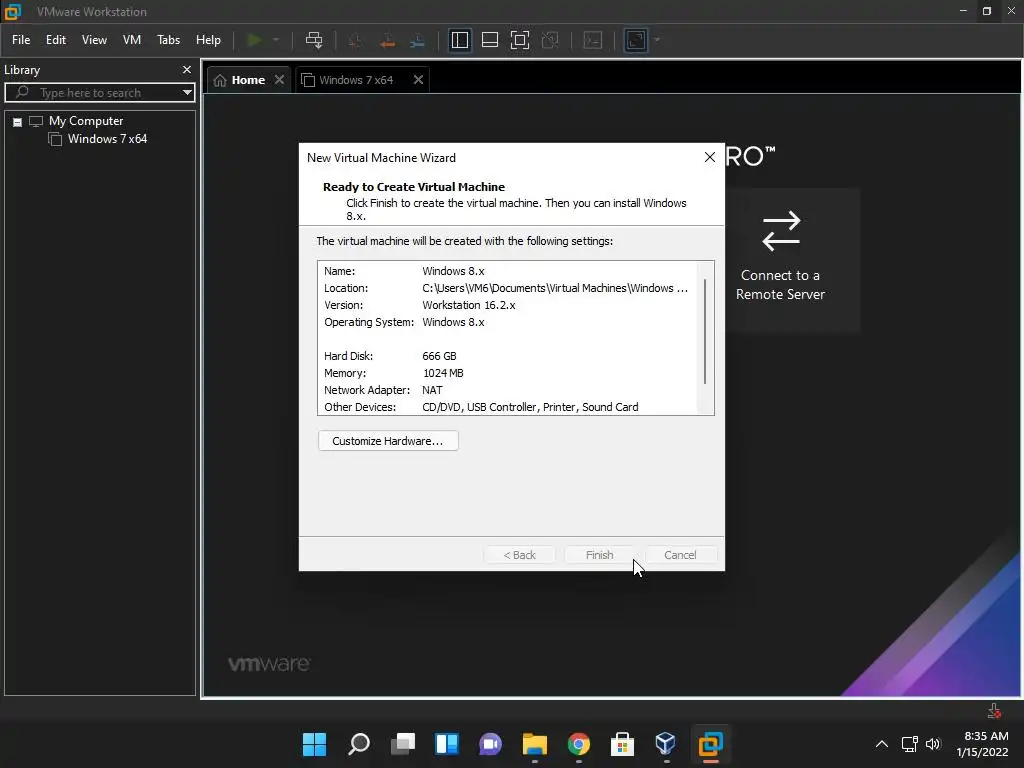
Task: Click VMware Workstation taskbar icon
Action: point(711,744)
